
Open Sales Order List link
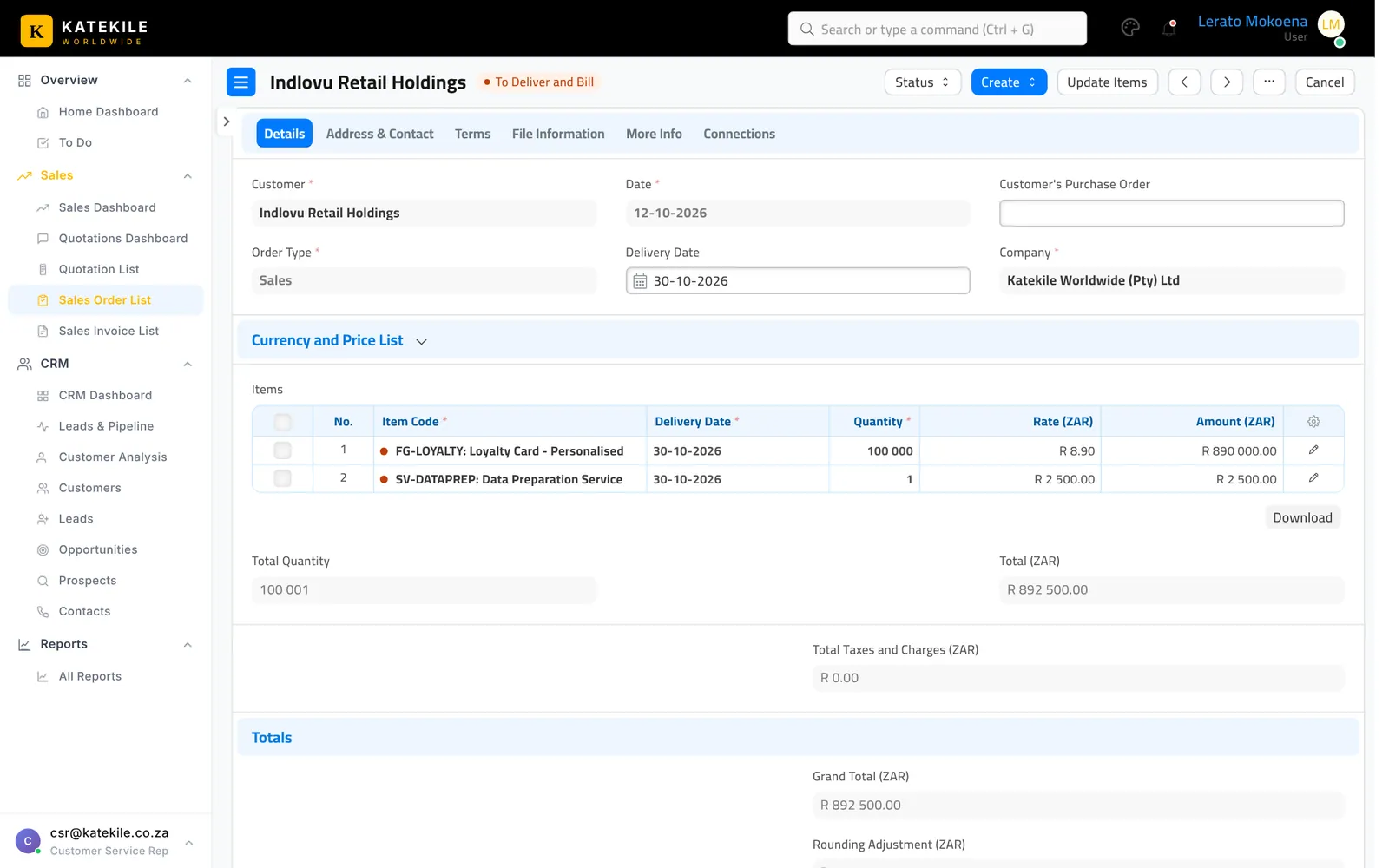[105, 300]
